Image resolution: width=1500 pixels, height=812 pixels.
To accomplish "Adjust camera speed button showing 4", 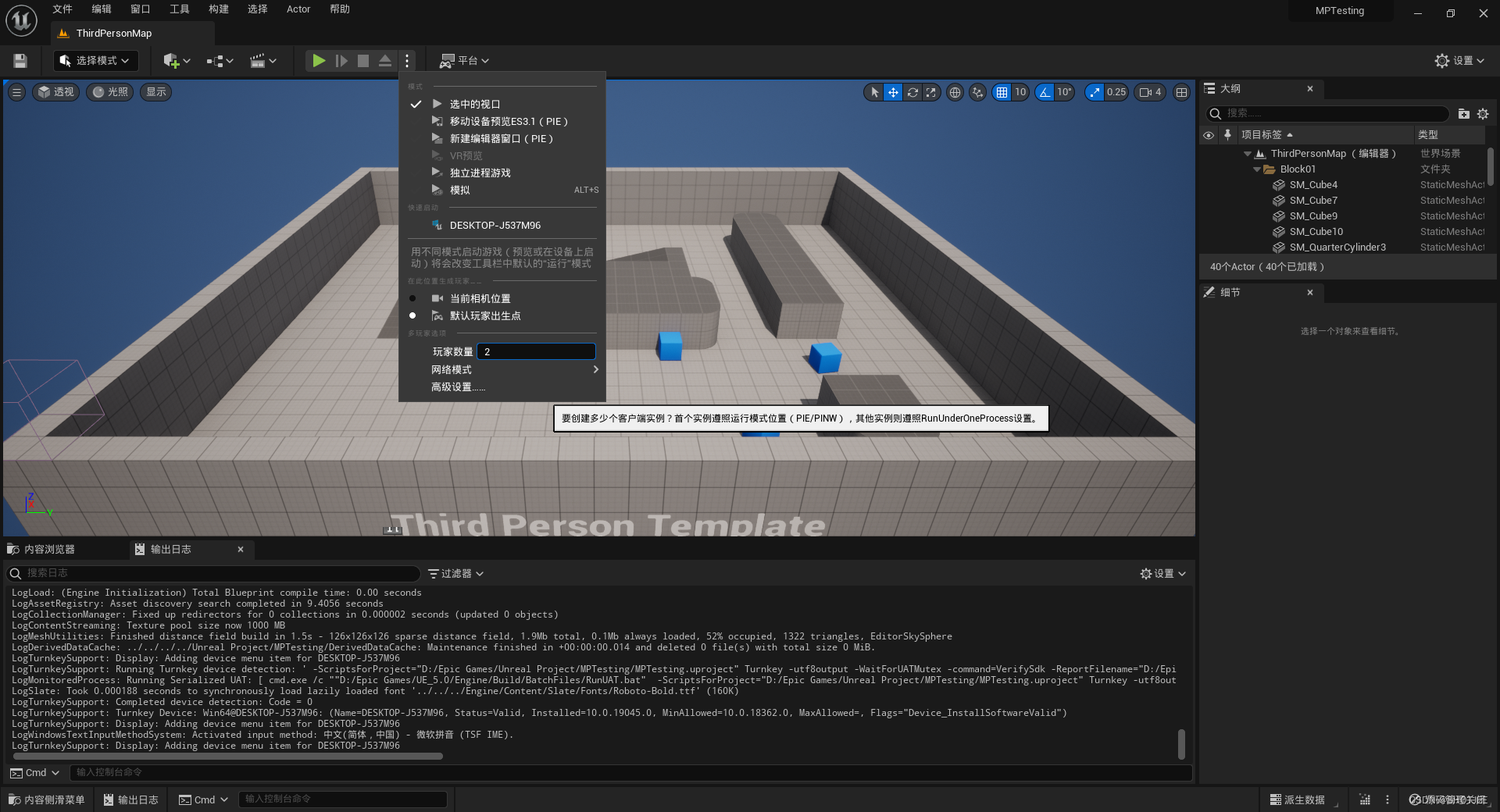I will 1150,92.
